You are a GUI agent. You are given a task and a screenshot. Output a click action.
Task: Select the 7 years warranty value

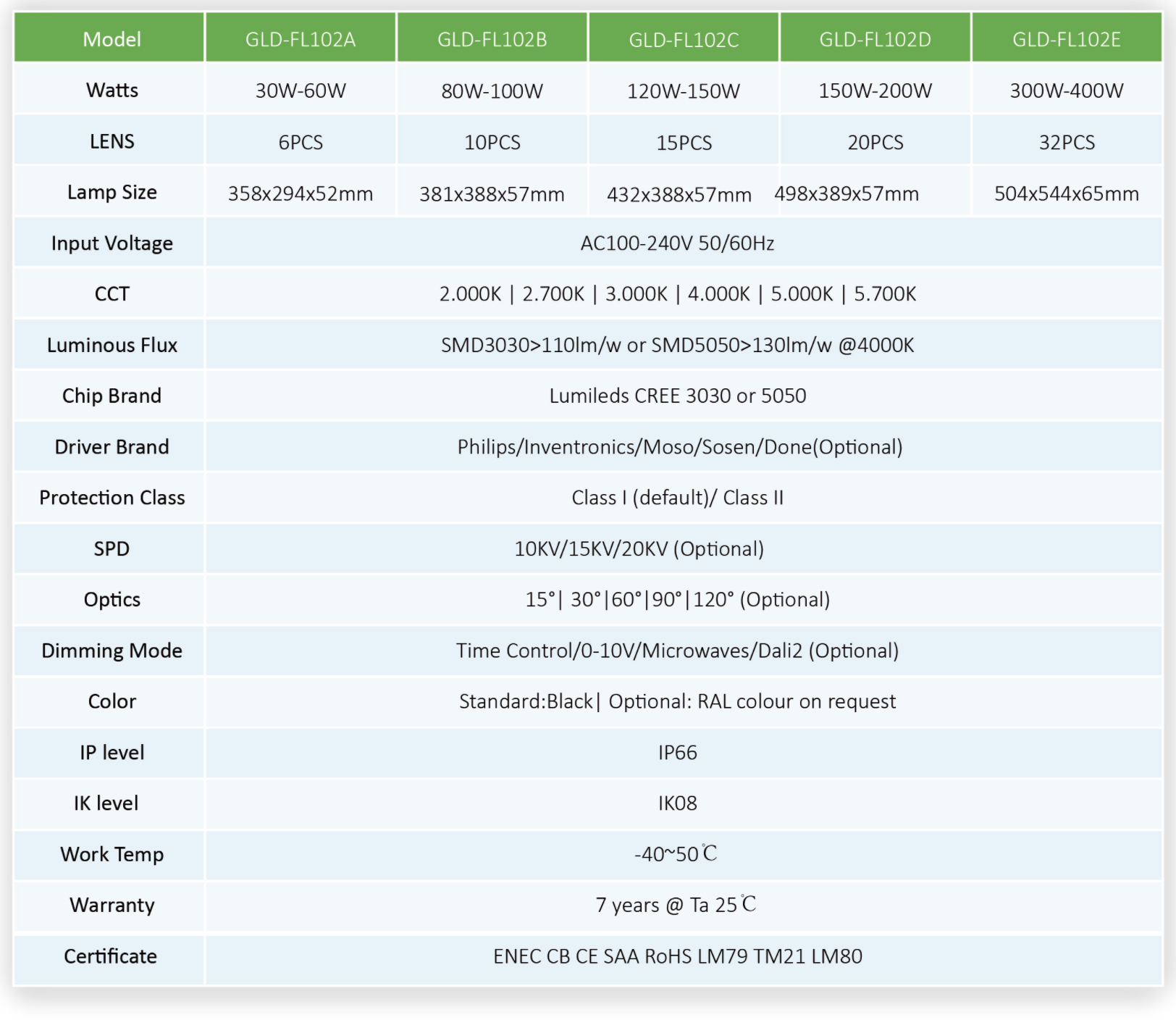tap(675, 906)
